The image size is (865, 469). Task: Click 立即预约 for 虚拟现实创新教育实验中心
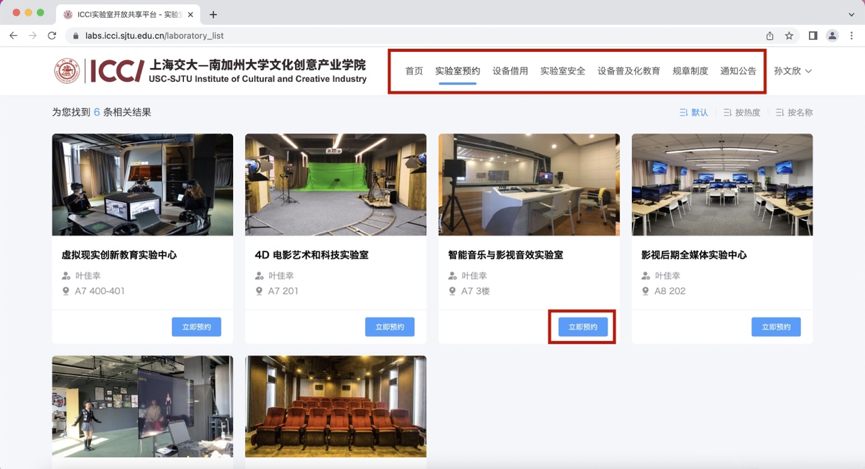click(196, 327)
